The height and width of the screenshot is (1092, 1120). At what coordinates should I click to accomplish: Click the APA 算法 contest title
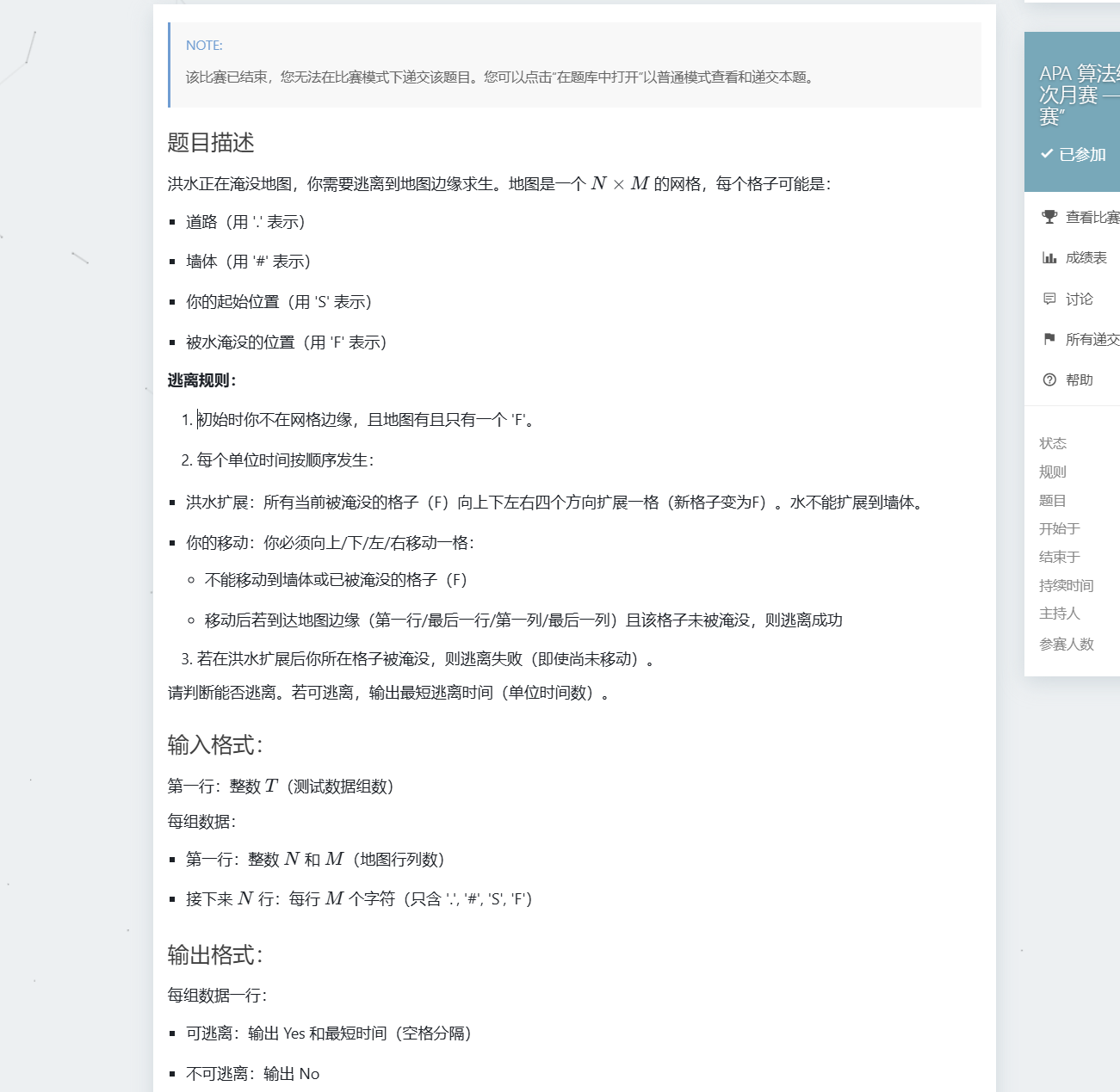point(1080,95)
